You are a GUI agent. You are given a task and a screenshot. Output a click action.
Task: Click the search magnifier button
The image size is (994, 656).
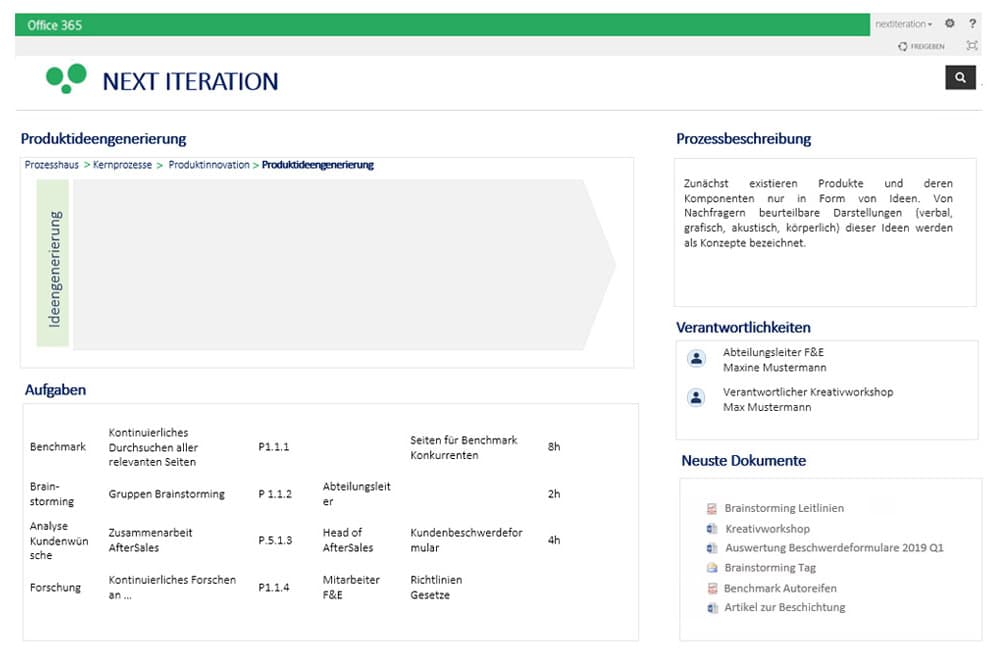pyautogui.click(x=960, y=77)
